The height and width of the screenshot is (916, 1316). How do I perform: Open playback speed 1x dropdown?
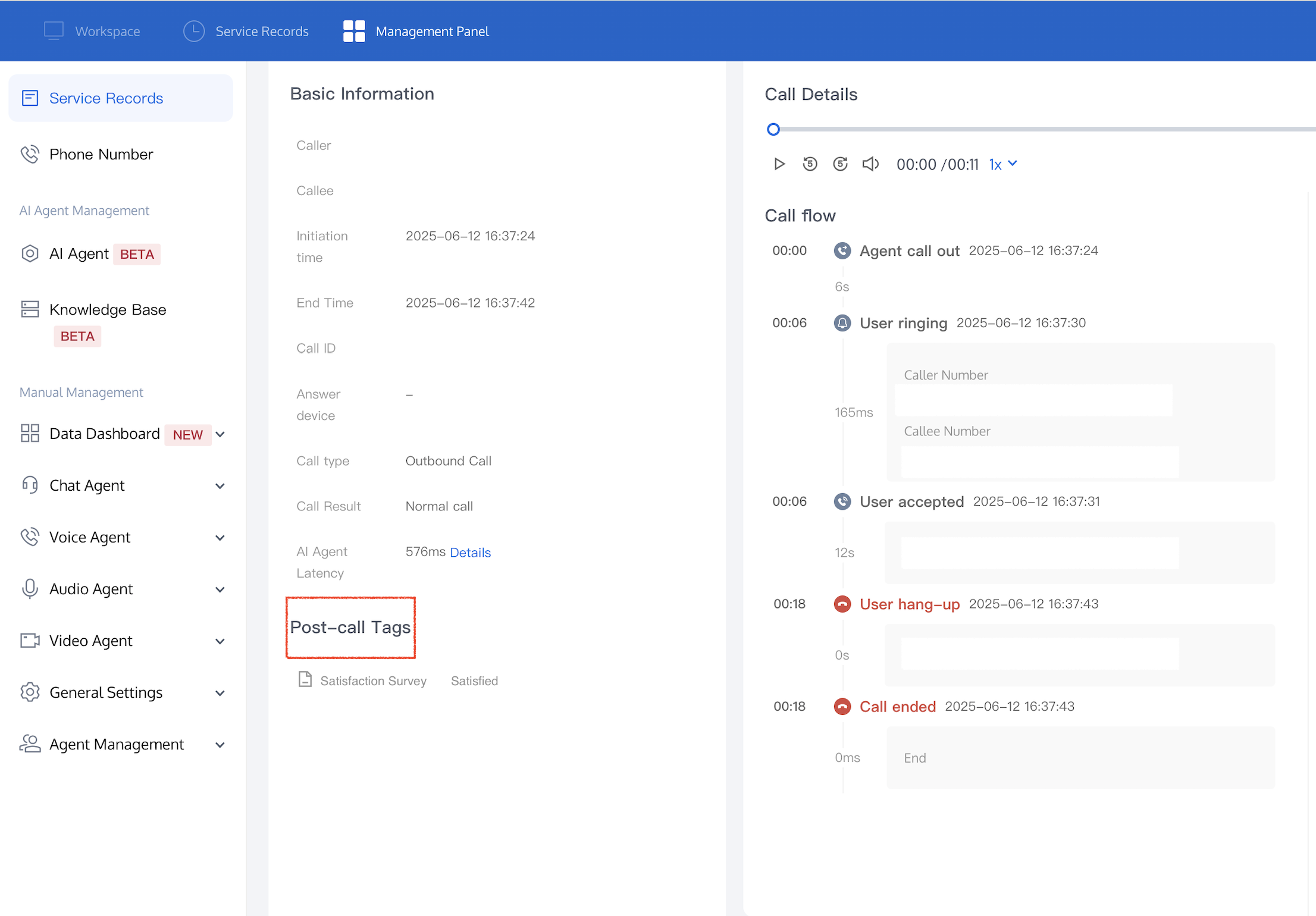pos(1003,164)
